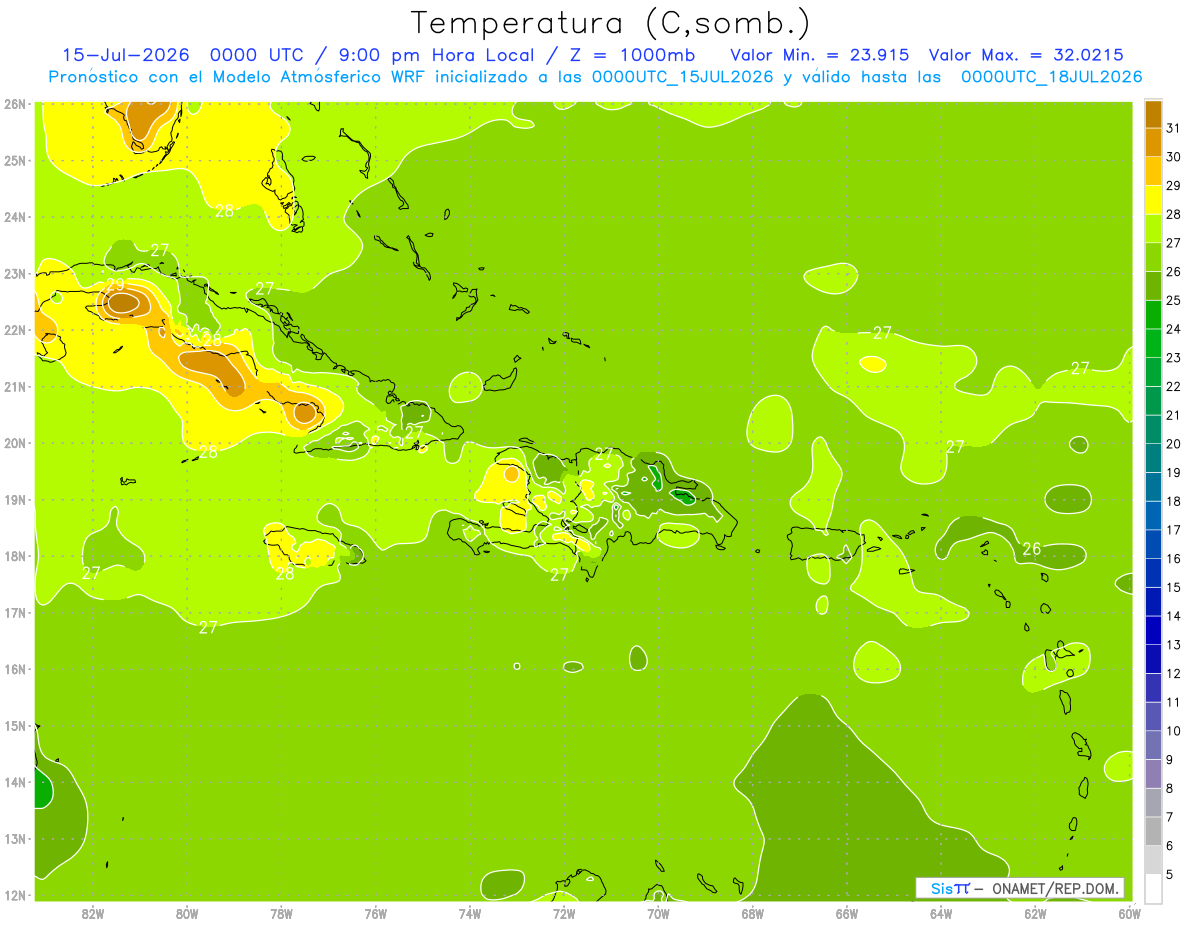Click the legend scale value 31
The image size is (1200, 927).
(1173, 128)
